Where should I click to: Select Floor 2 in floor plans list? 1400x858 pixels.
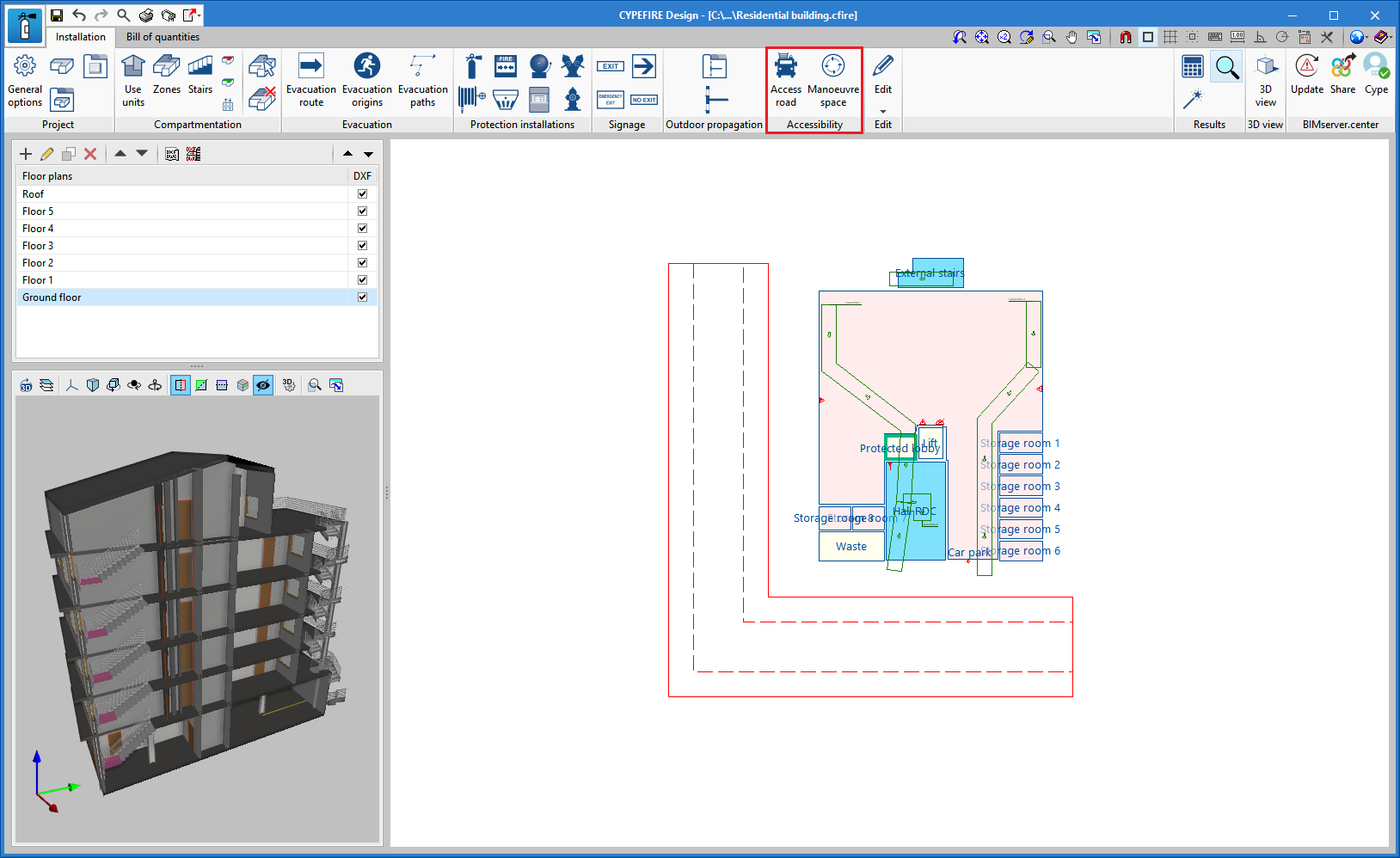pyautogui.click(x=38, y=263)
